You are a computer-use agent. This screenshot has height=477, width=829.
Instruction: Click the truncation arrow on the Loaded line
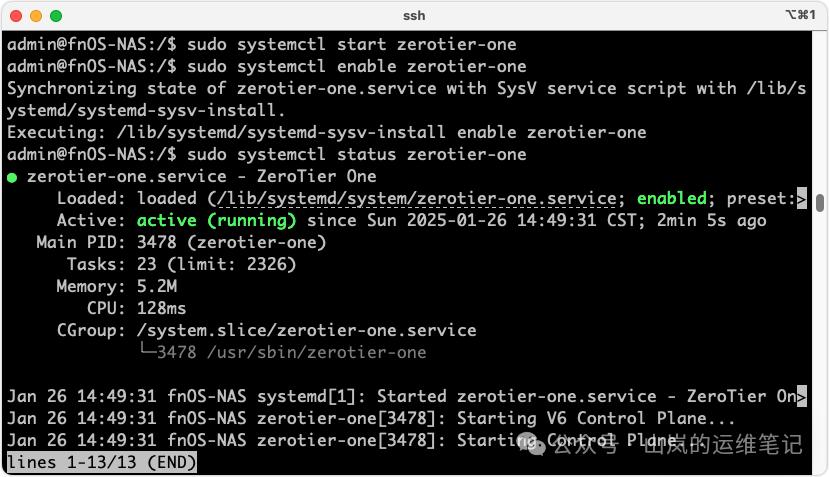coord(801,199)
